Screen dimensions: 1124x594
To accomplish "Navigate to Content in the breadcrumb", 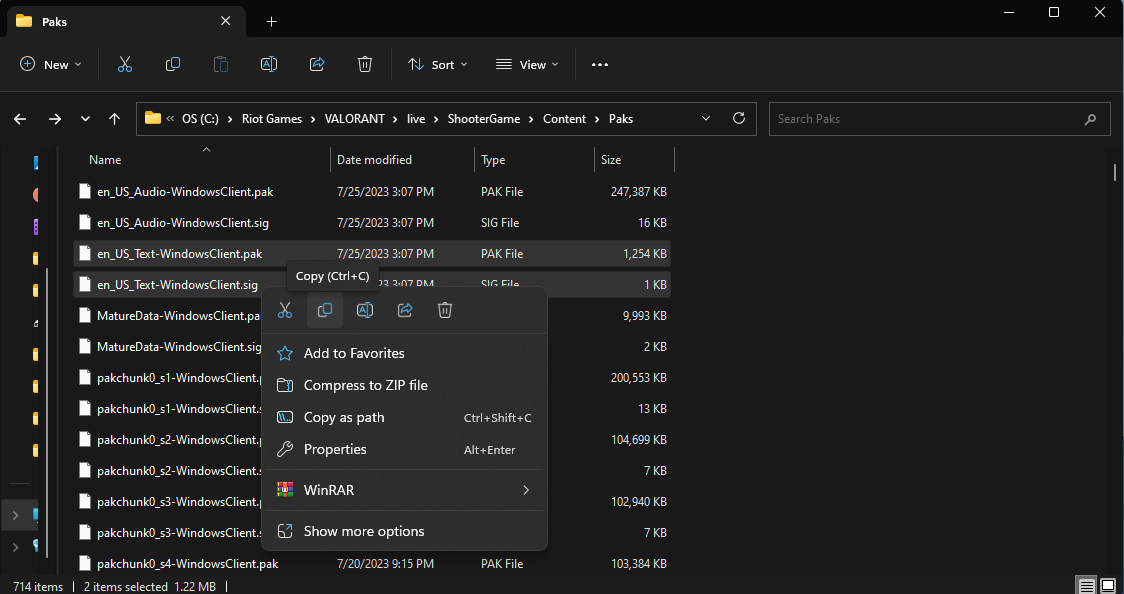I will [564, 119].
